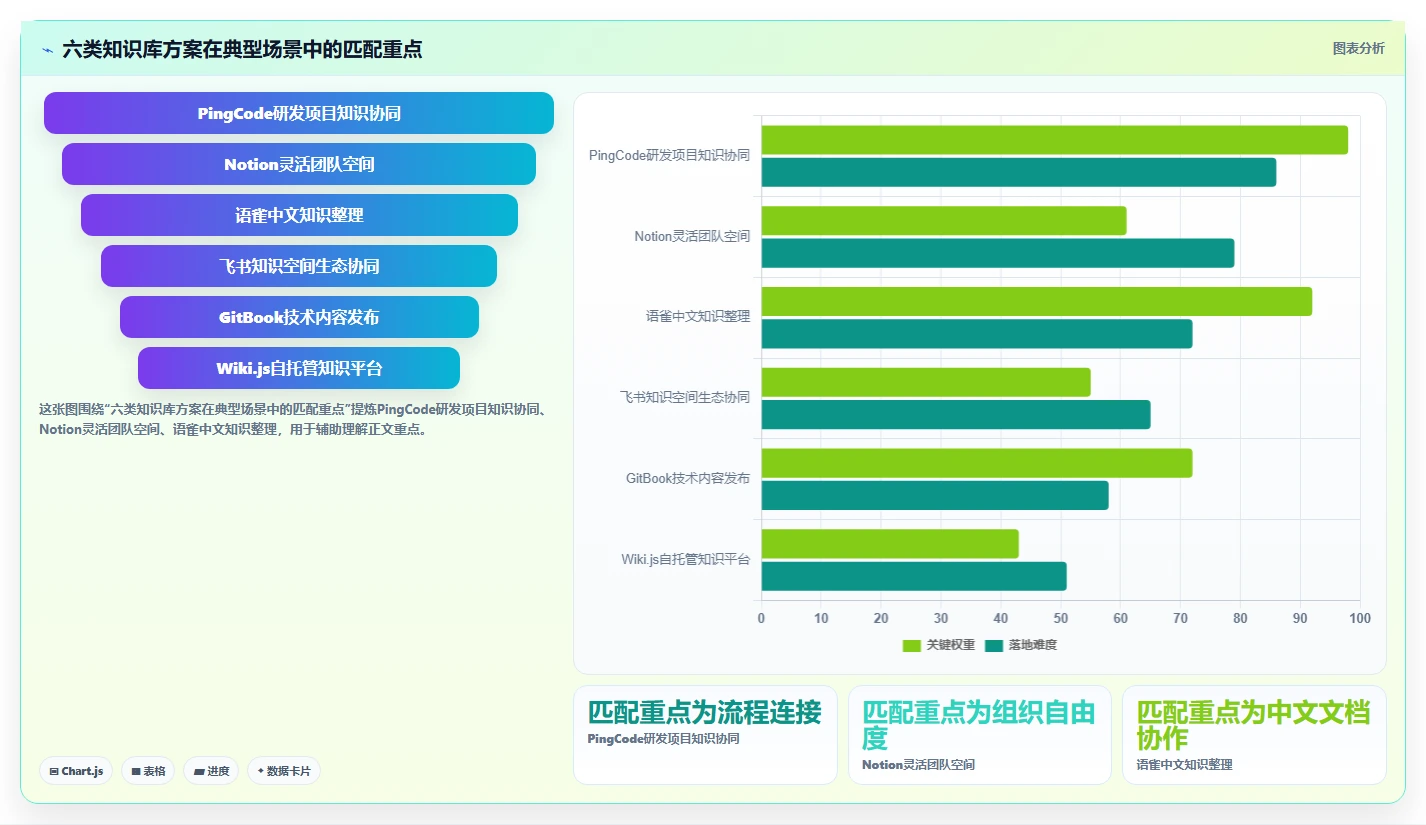Select the PingCode研发项目知识协同 funnel bar

point(299,113)
